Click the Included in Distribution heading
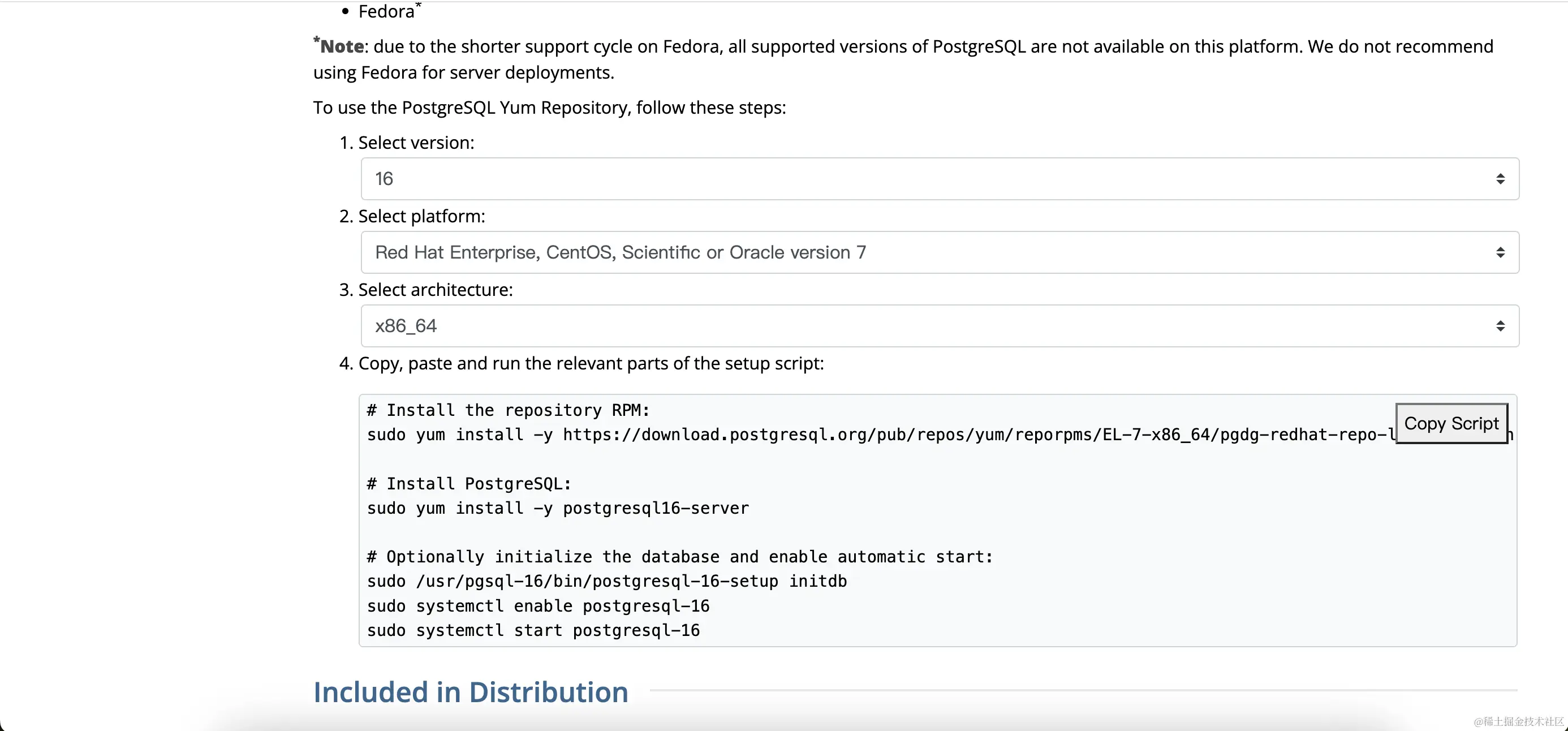 471,692
